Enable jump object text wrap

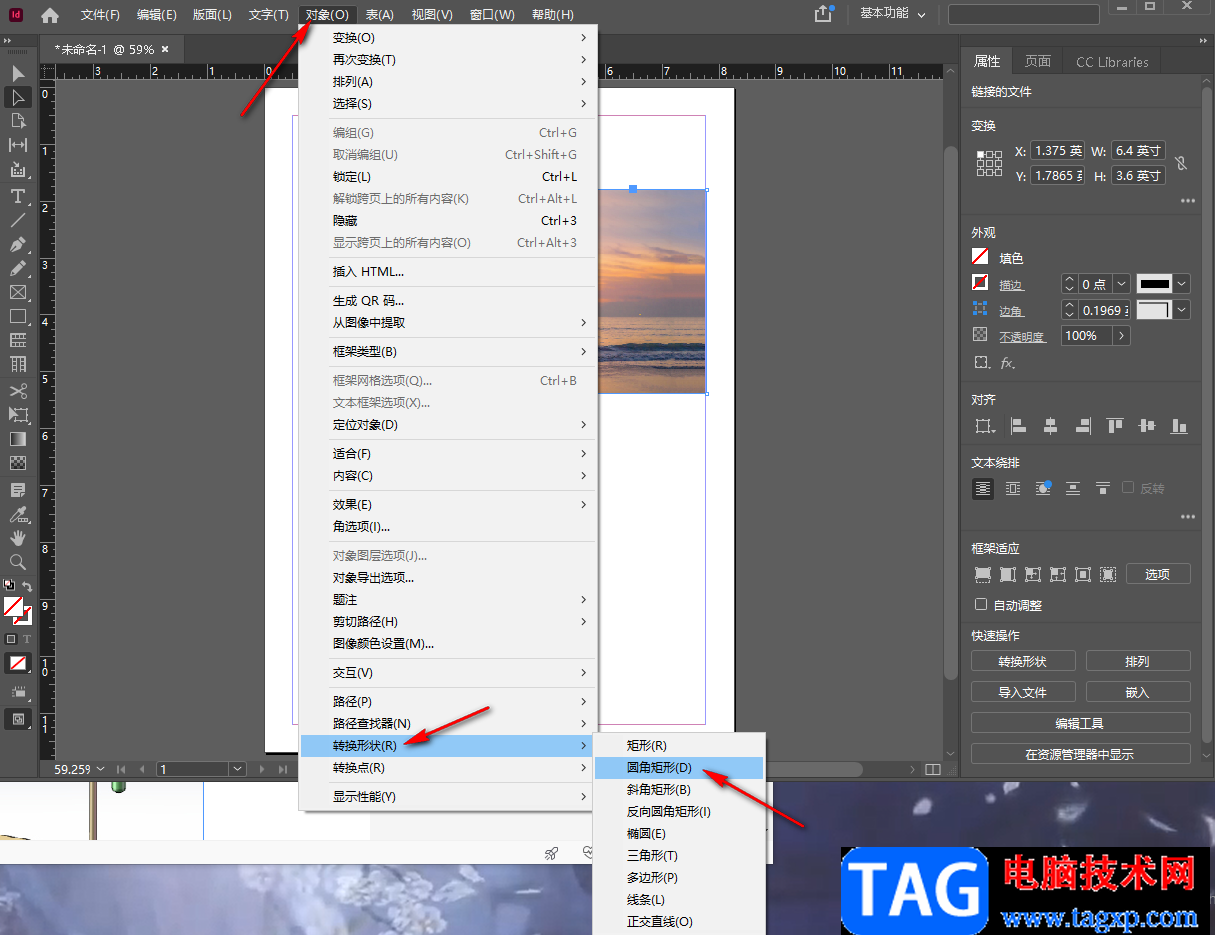coord(1073,488)
